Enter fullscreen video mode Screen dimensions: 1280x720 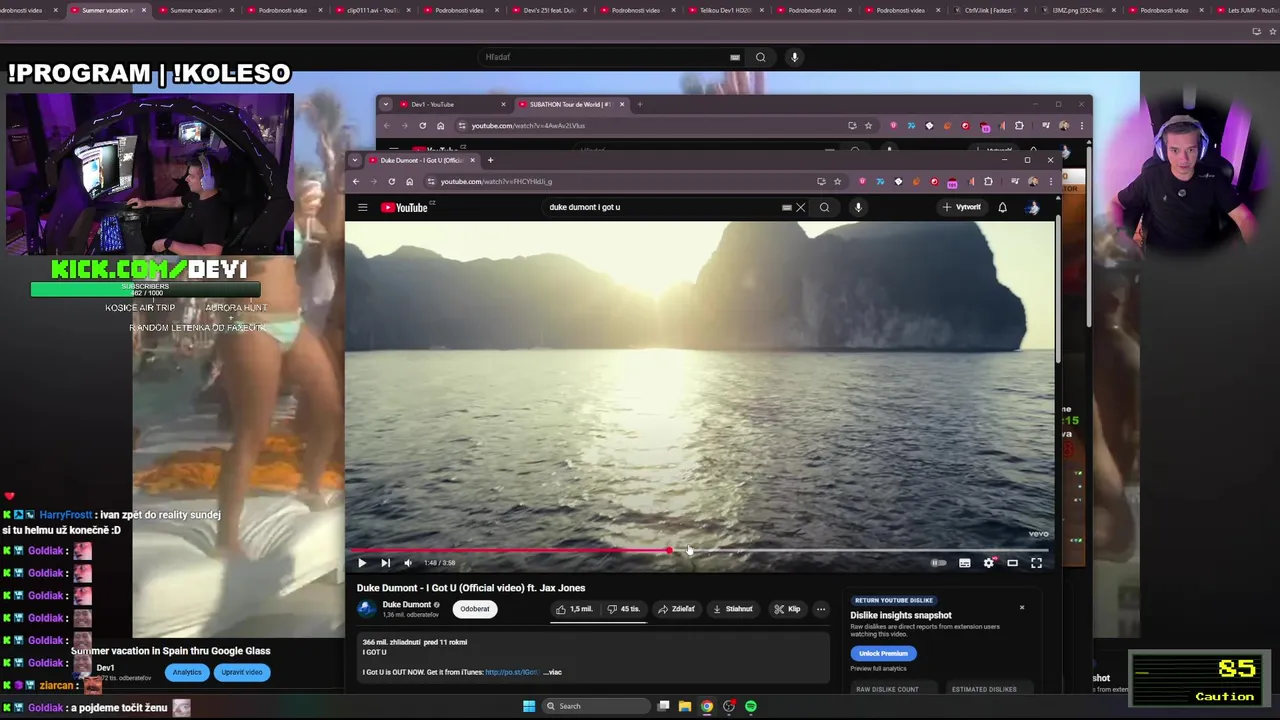[1036, 563]
